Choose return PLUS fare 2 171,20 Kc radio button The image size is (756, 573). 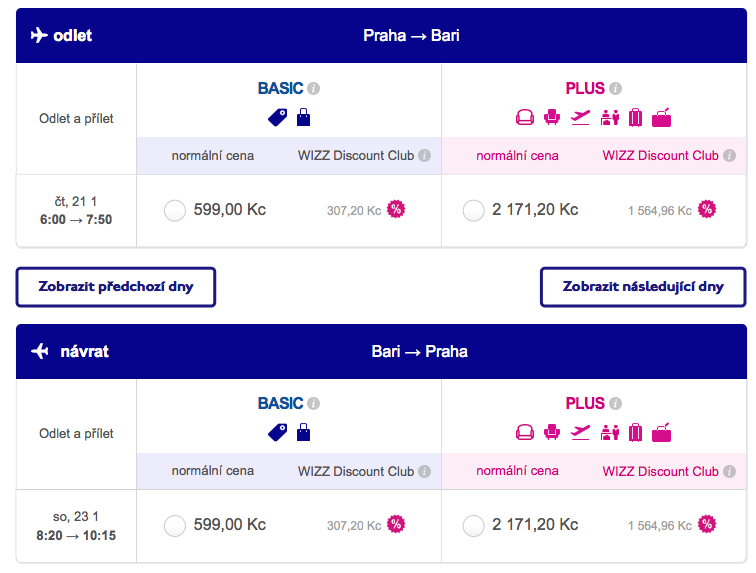click(473, 526)
